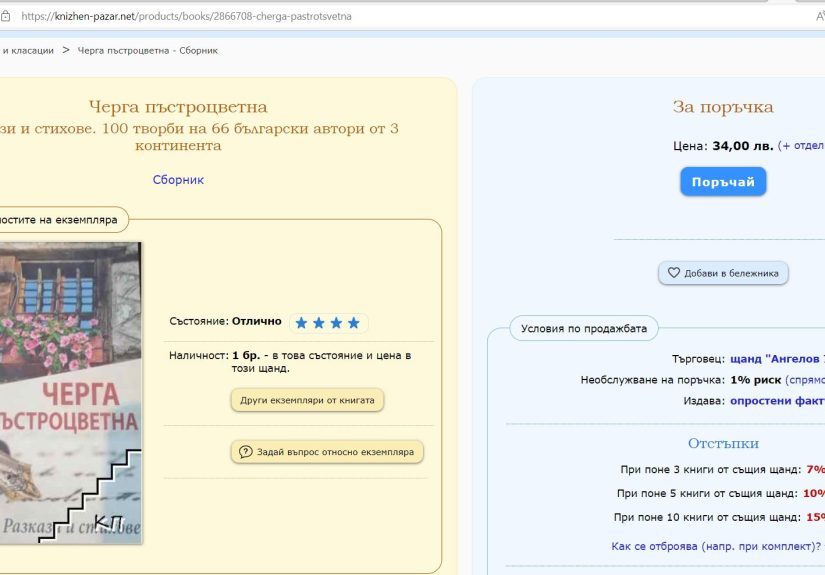Viewport: 825px width, 575px height.
Task: Click the link next to the 34,00 лв. price
Action: click(x=801, y=146)
